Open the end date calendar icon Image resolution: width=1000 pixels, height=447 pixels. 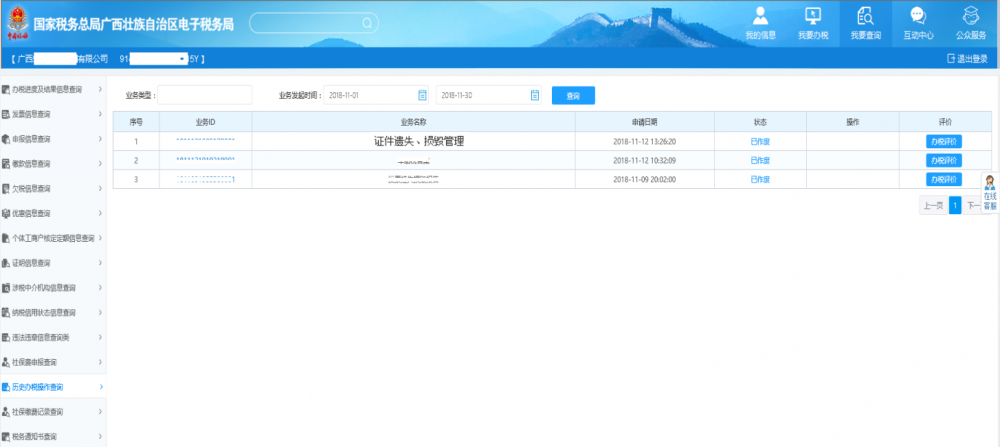pos(534,95)
